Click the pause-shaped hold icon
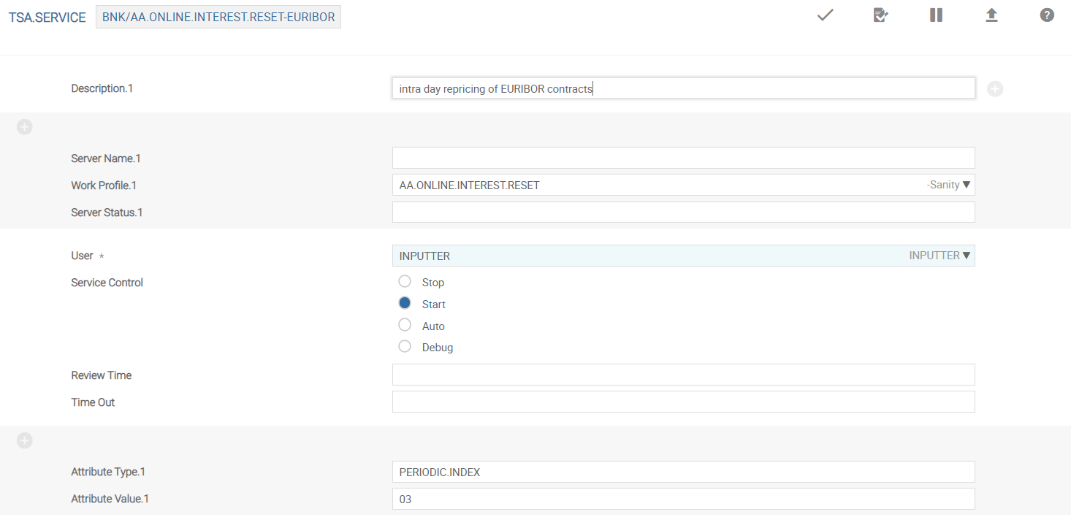This screenshot has height=517, width=1071. coord(936,16)
